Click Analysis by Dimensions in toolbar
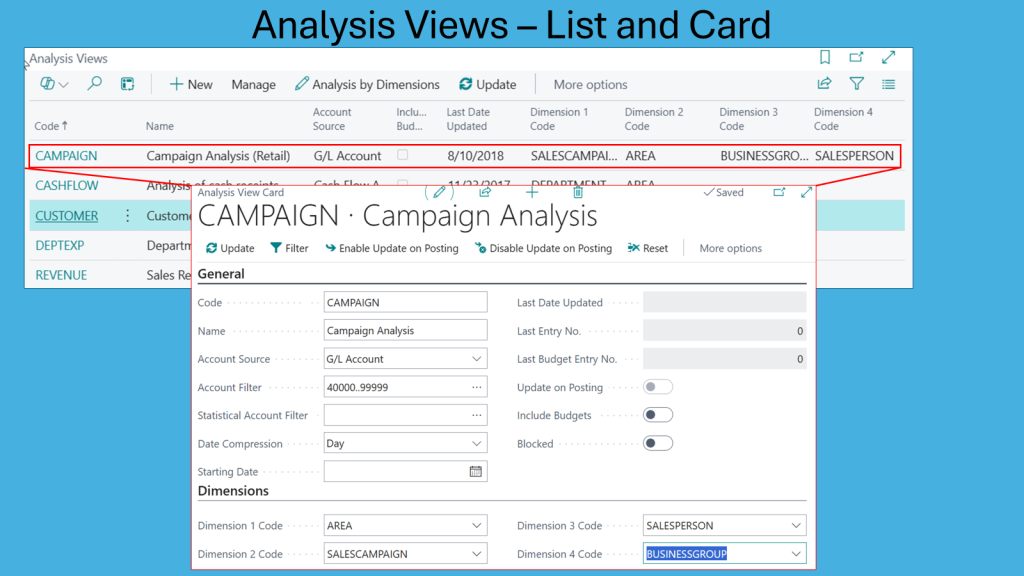This screenshot has height=576, width=1024. [x=367, y=85]
